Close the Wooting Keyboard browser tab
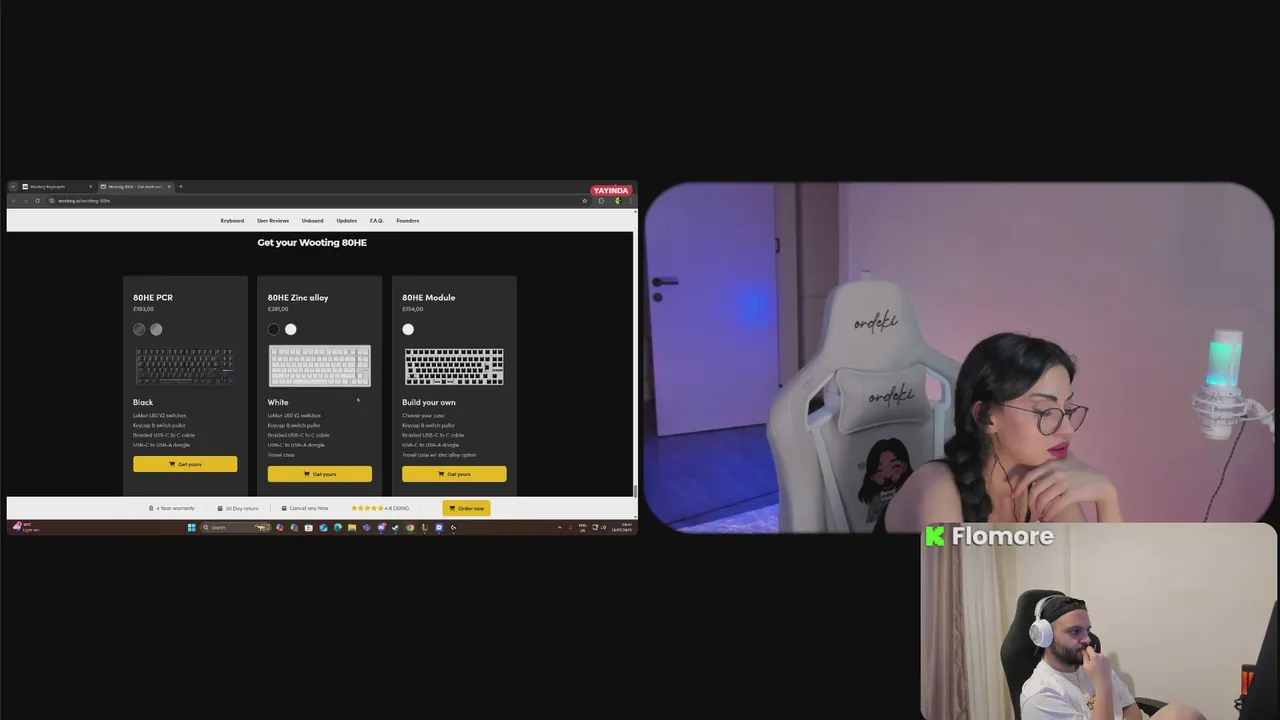This screenshot has height=720, width=1280. tap(90, 187)
